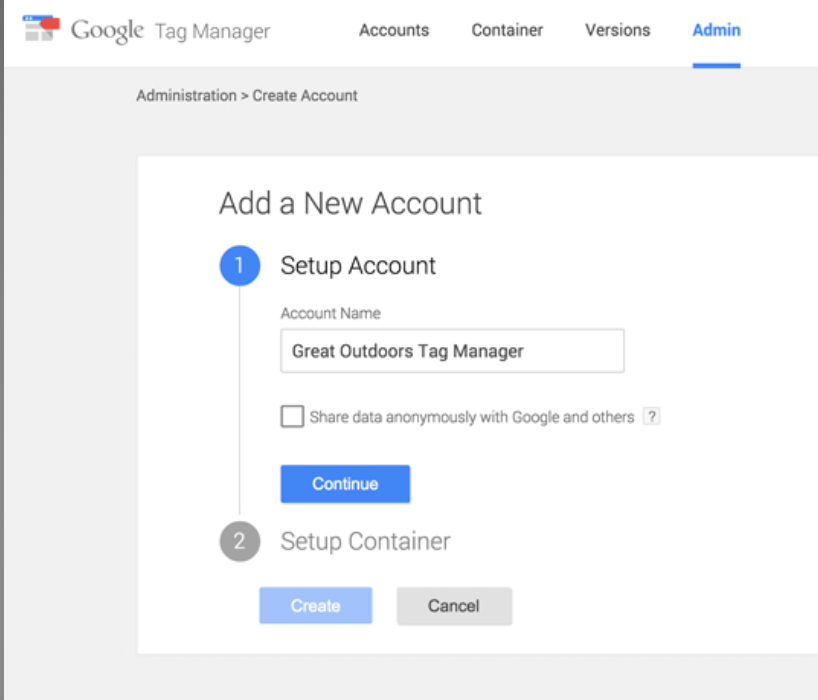Enable Share data anonymously checkbox
The width and height of the screenshot is (818, 700).
[292, 416]
